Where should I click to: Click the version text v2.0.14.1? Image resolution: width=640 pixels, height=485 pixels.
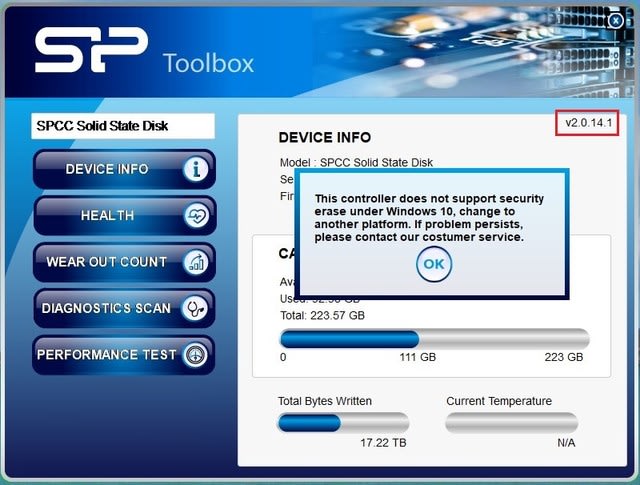589,123
